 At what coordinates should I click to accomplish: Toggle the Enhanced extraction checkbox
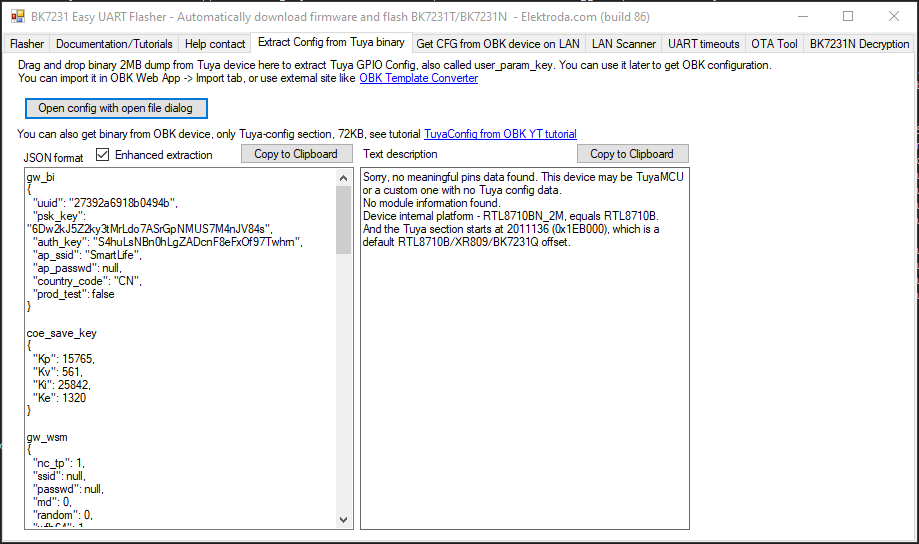coord(103,154)
